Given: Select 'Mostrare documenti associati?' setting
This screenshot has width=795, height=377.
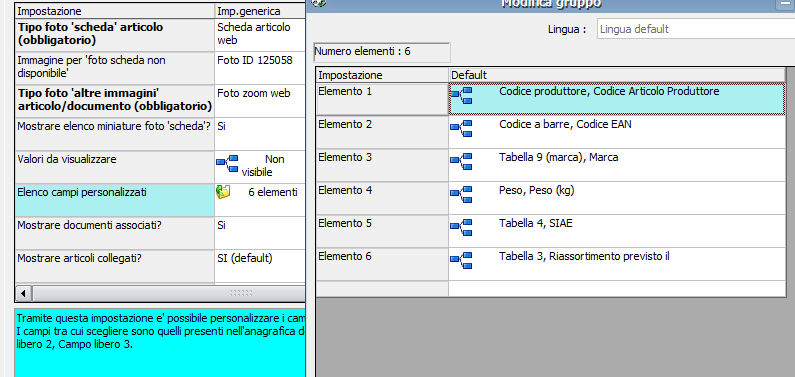Looking at the screenshot, I should click(115, 233).
